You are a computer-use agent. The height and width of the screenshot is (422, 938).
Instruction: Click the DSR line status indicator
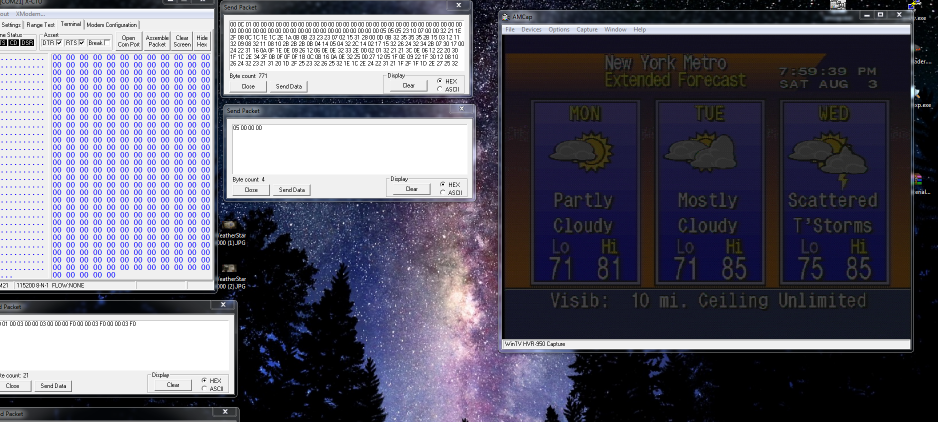(x=28, y=42)
